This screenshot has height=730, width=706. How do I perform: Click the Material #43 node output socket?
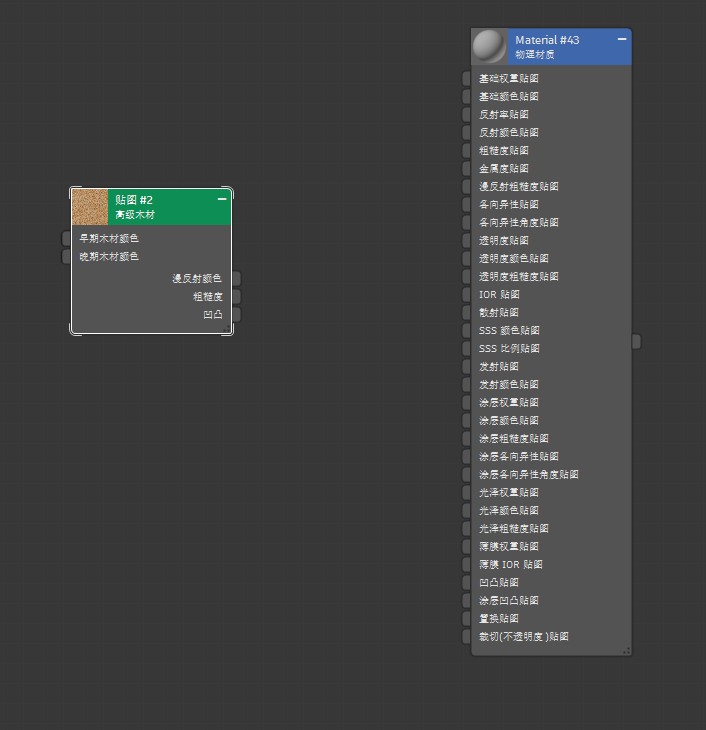[637, 342]
